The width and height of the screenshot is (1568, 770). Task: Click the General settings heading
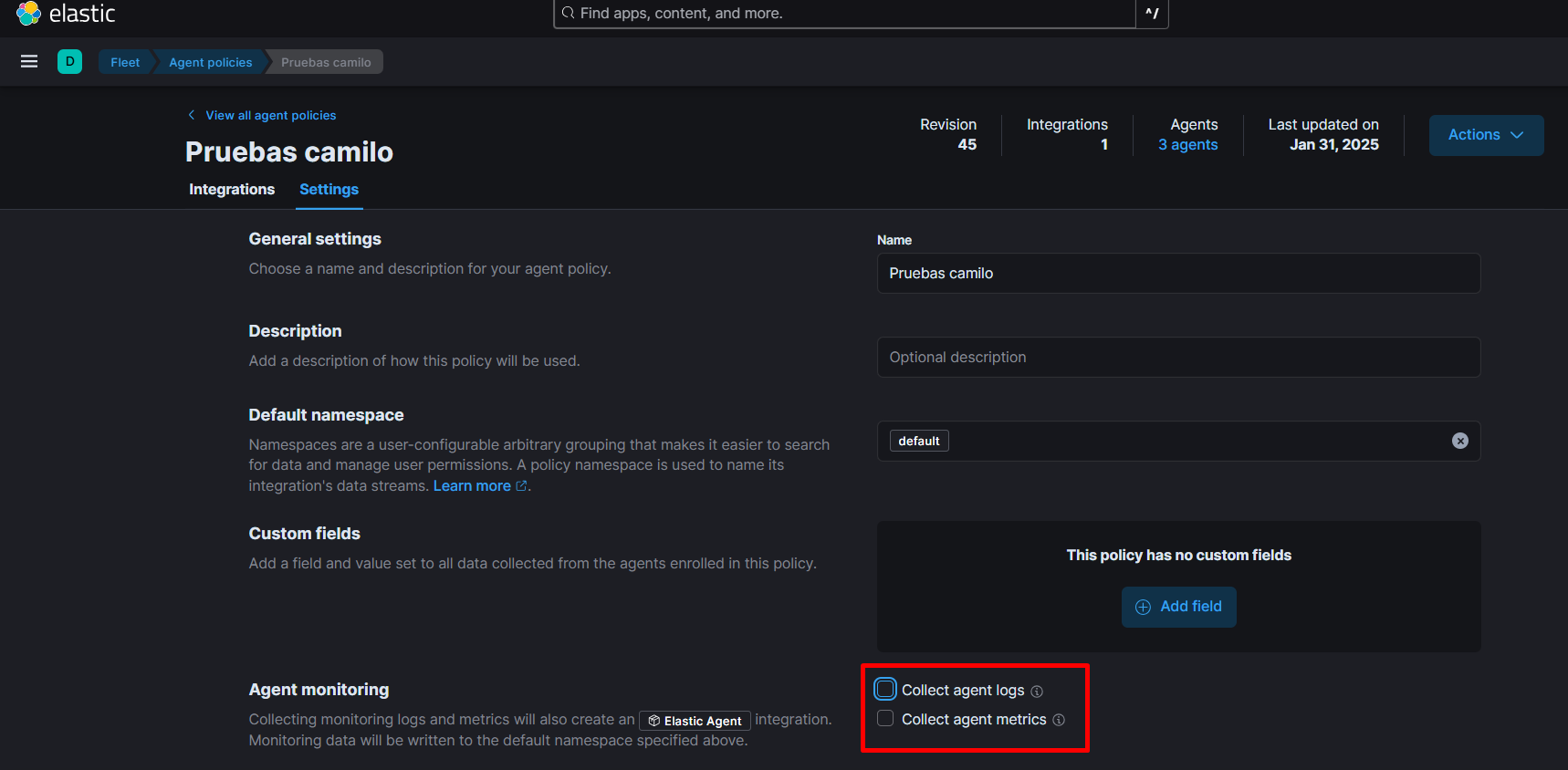315,239
